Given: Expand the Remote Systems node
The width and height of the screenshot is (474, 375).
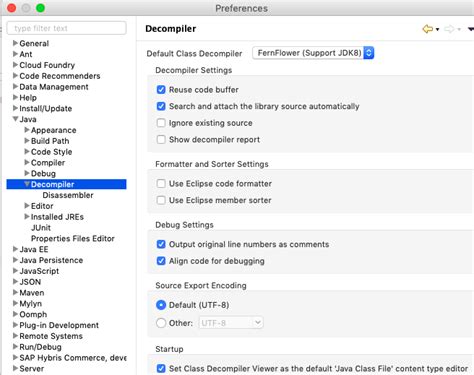Looking at the screenshot, I should coord(15,336).
